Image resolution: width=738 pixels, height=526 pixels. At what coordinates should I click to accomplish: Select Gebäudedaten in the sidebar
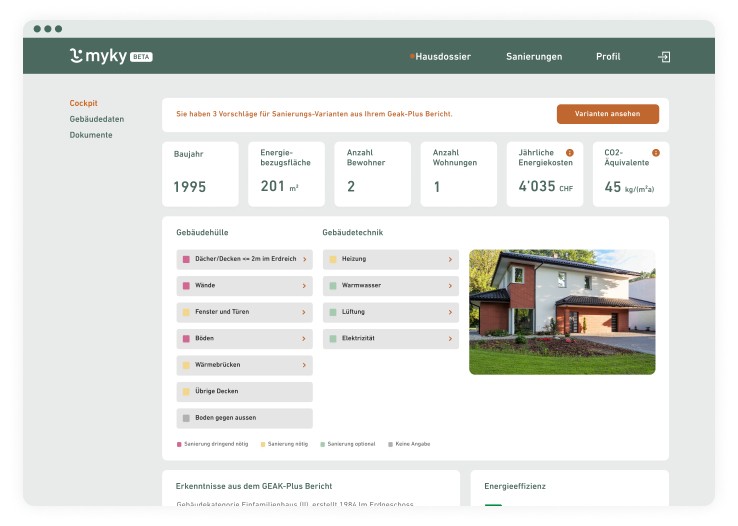click(97, 119)
